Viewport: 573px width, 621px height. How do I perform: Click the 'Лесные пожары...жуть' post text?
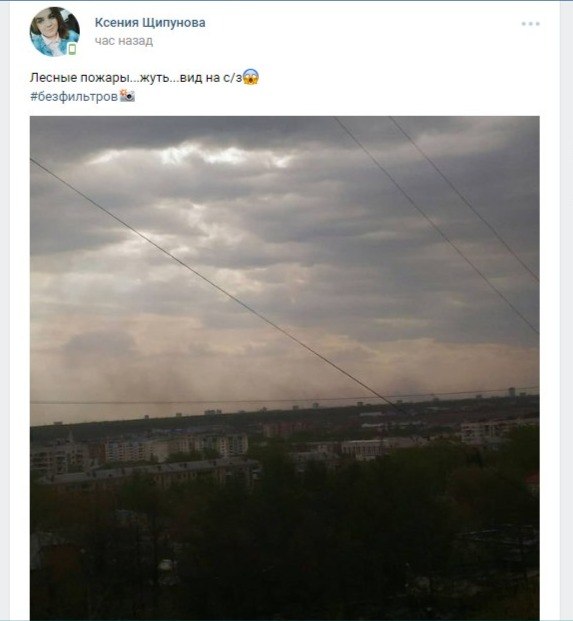[x=99, y=78]
